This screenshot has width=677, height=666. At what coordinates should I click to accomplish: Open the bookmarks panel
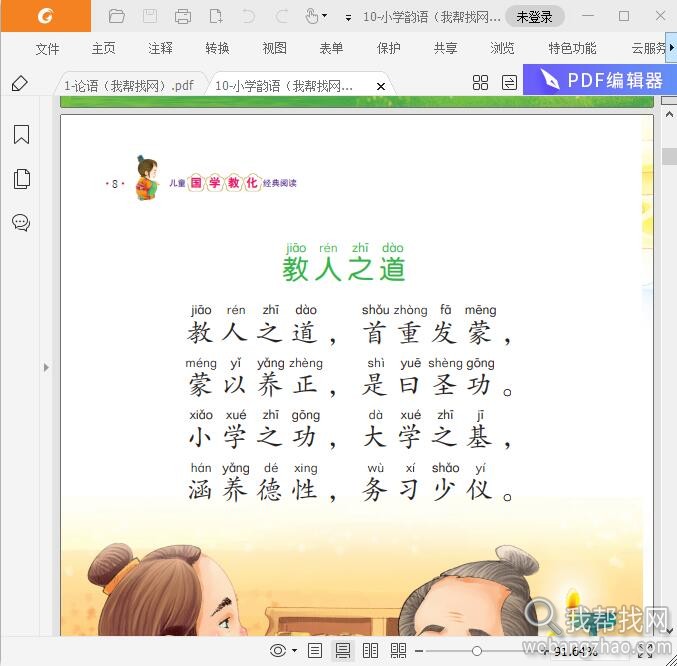(x=21, y=134)
